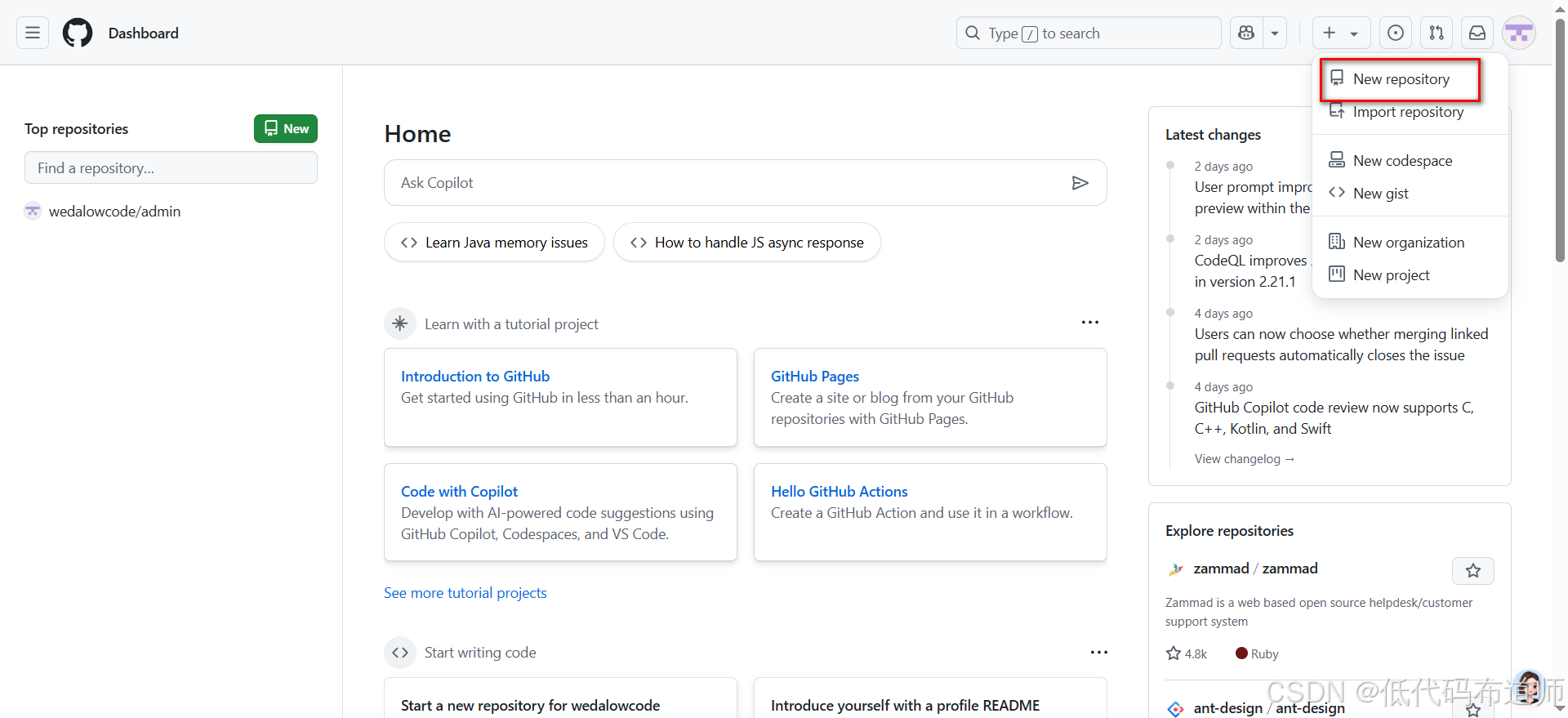Click the snowflake icon beside tutorial project

click(x=400, y=323)
